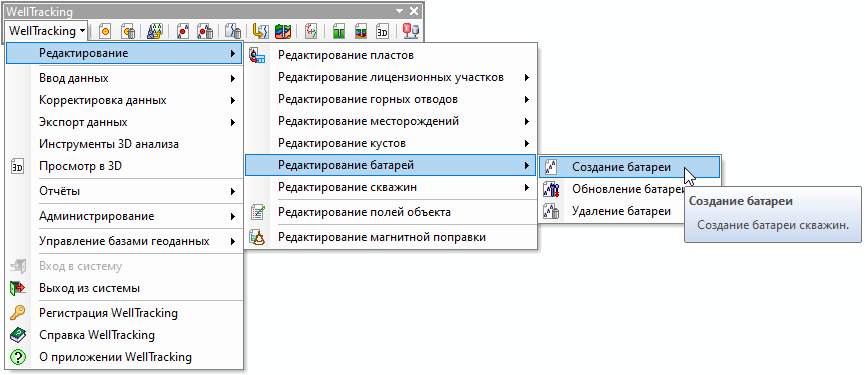Viewport: 865px width, 375px height.
Task: Expand Редактирование месторождений submenu arrow
Action: (x=527, y=121)
